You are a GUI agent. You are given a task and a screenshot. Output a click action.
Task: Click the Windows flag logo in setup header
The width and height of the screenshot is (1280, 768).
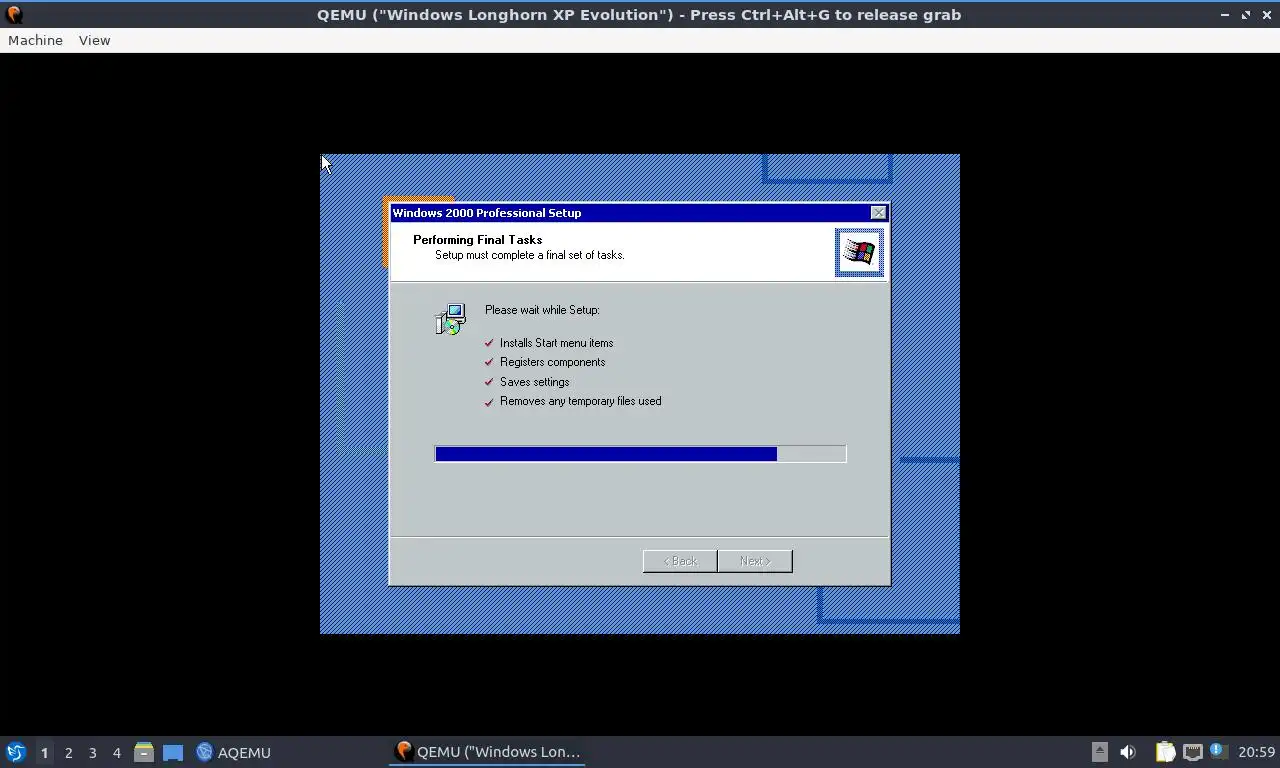[x=859, y=252]
